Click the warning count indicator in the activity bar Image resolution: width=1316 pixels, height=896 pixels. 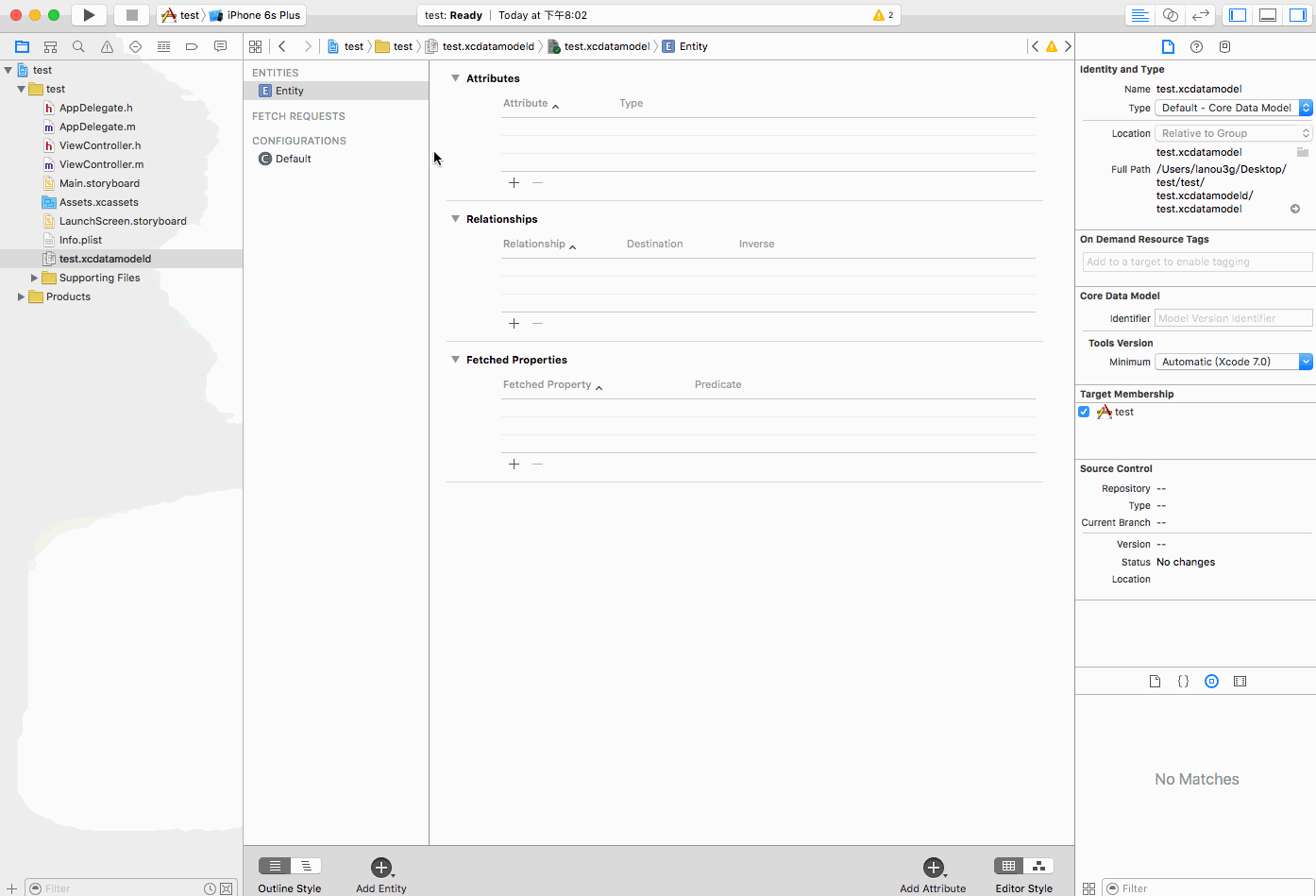884,15
